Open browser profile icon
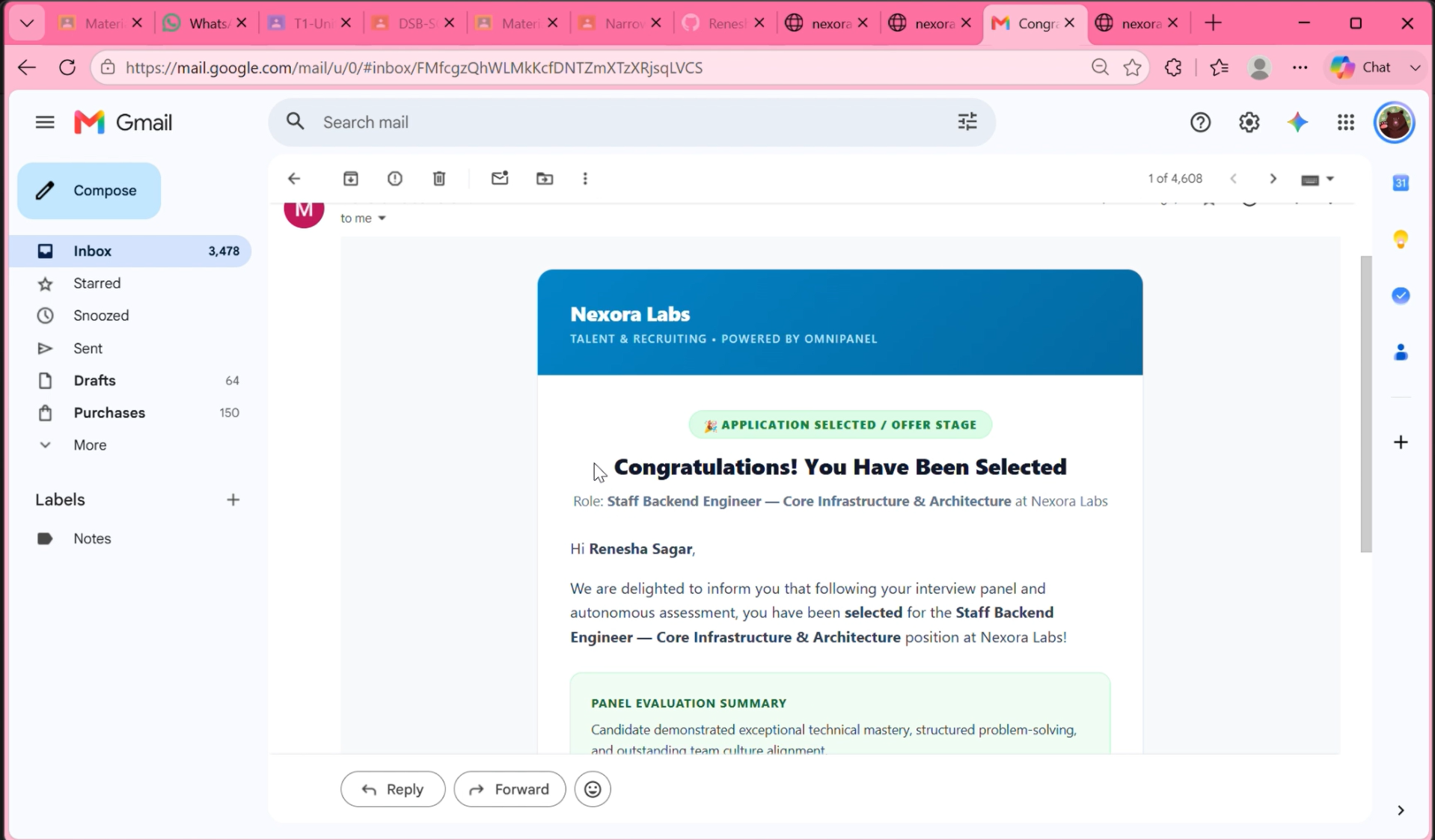 click(1259, 67)
